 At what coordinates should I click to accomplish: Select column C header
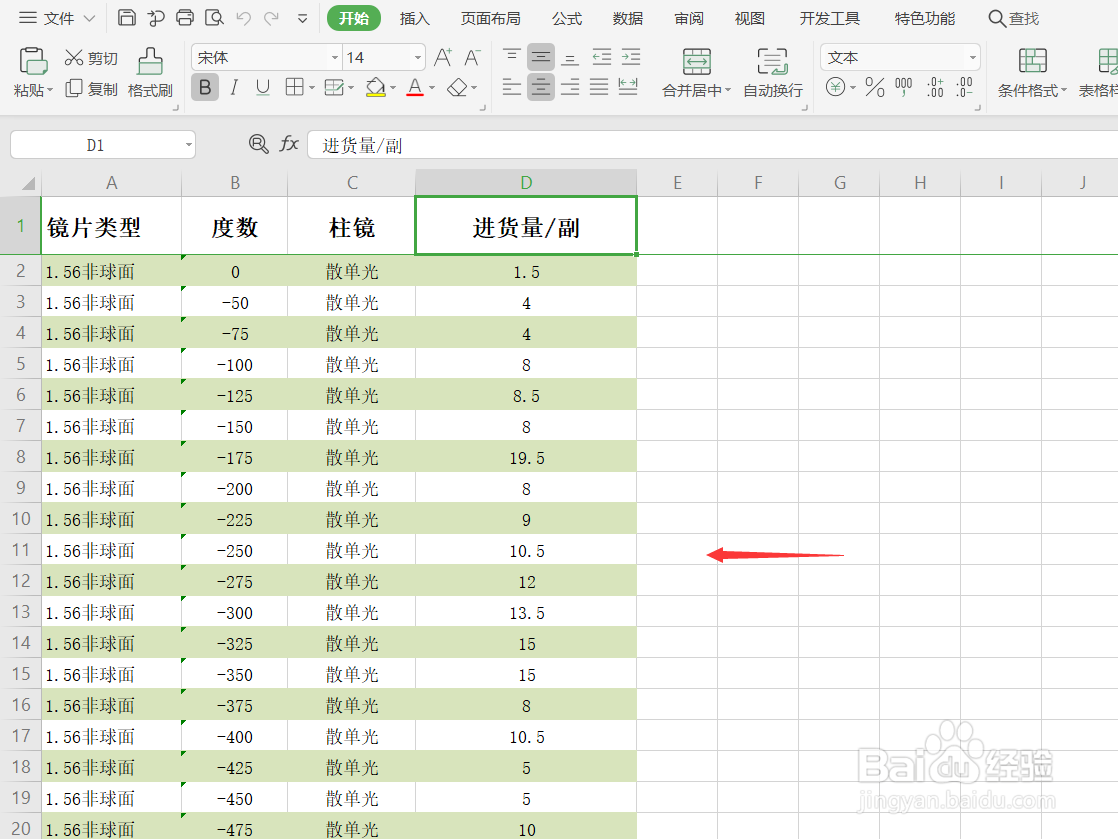(352, 183)
